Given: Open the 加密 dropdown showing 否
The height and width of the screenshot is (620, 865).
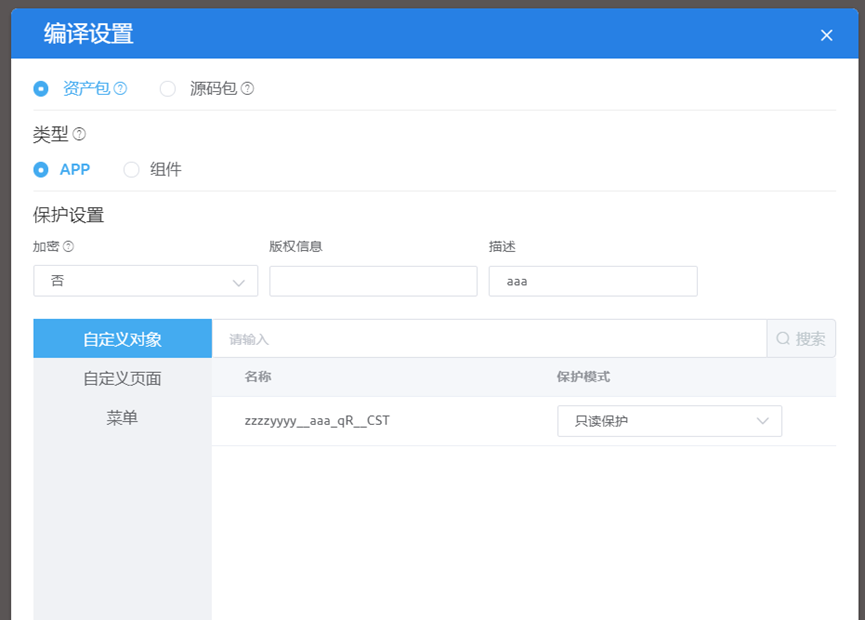Looking at the screenshot, I should click(146, 281).
